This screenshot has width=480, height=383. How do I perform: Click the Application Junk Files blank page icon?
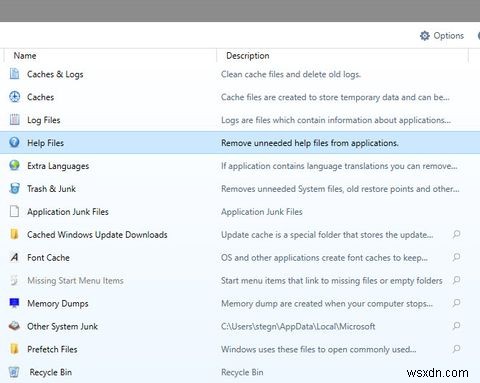click(x=14, y=211)
